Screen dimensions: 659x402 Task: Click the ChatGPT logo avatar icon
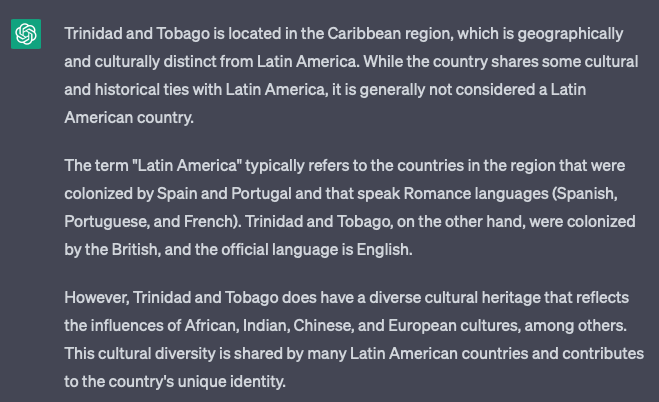[x=26, y=34]
